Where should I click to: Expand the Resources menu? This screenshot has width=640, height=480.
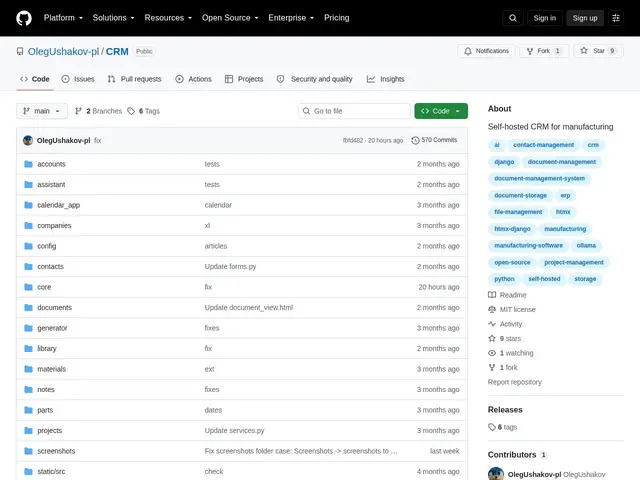point(168,18)
